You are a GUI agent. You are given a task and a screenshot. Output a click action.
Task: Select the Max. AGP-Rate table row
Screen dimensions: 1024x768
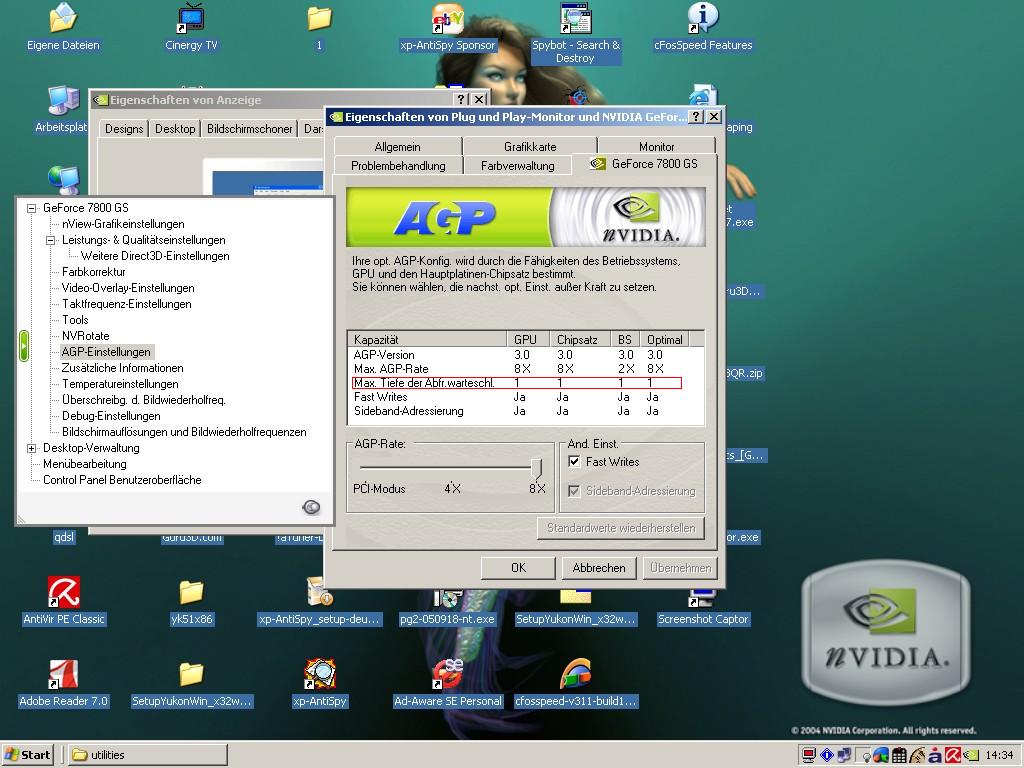point(526,369)
